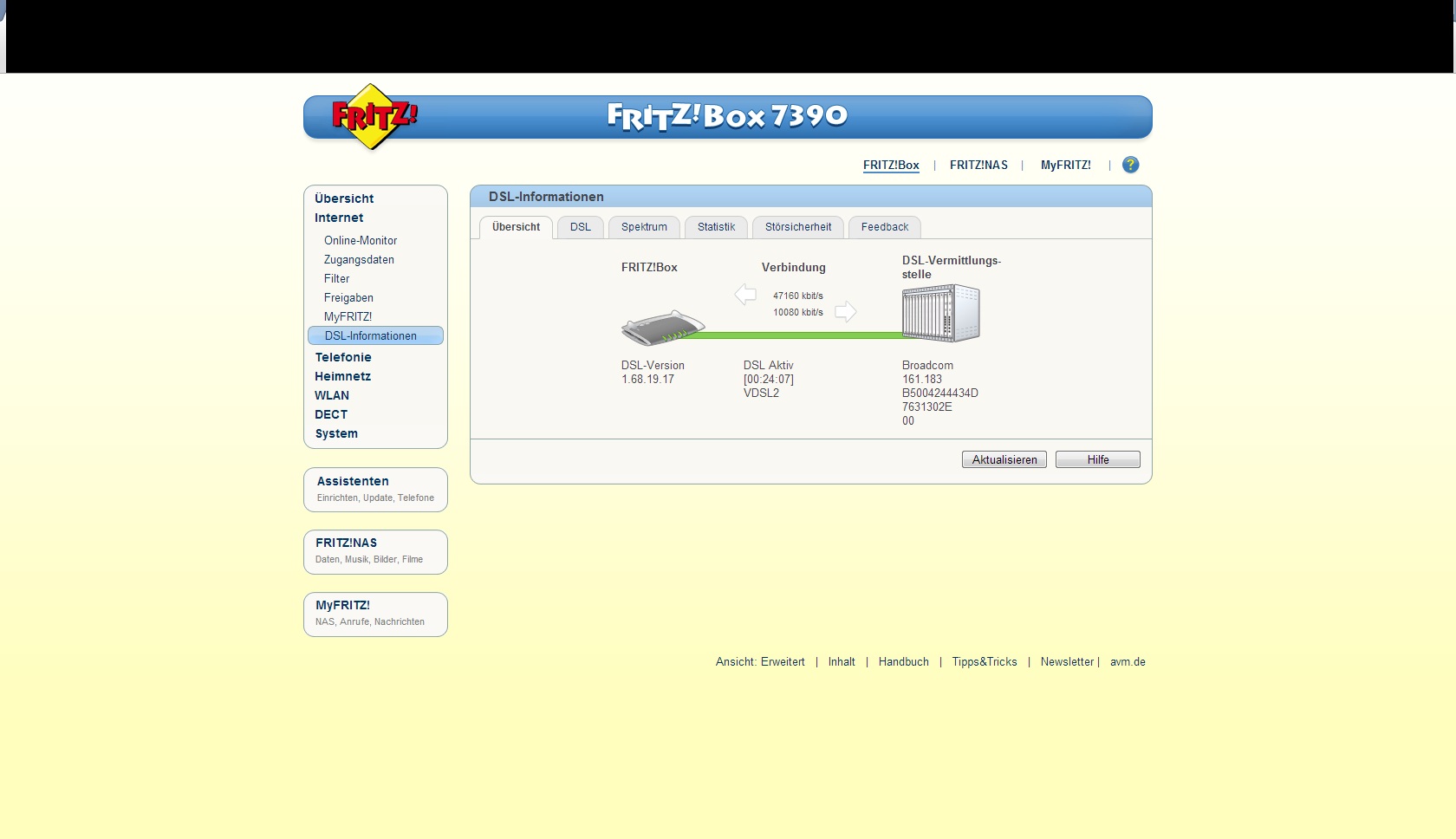Expand DECT in the sidebar
The width and height of the screenshot is (1456, 839).
331,414
